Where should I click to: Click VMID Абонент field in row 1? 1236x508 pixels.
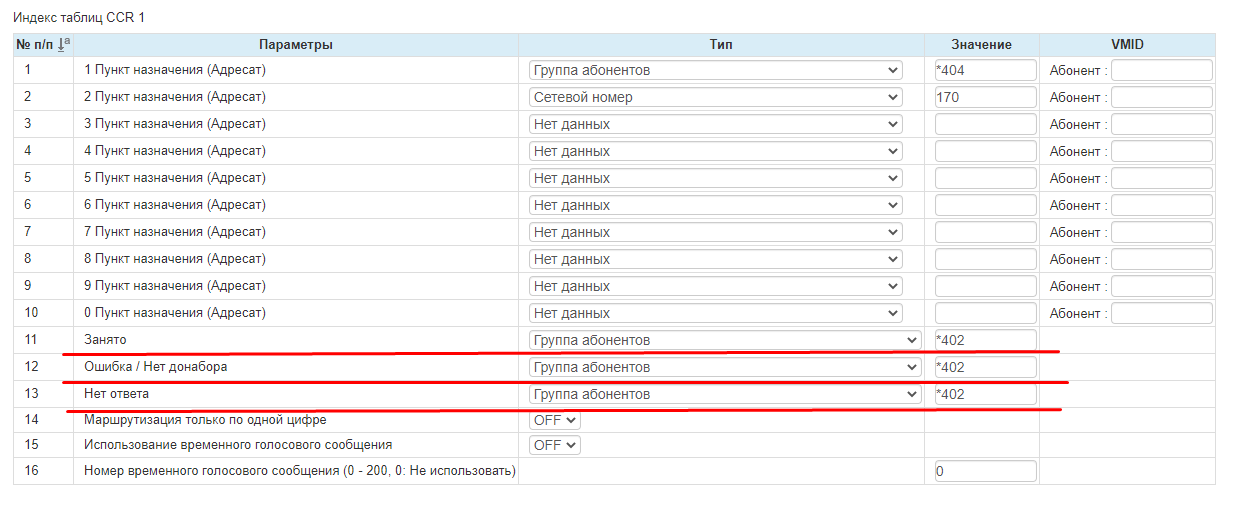pyautogui.click(x=1161, y=70)
